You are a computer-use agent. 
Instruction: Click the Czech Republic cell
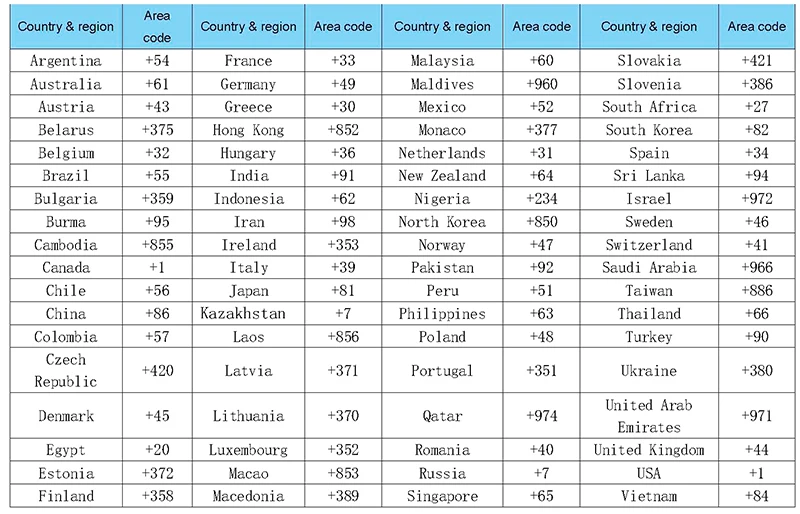pyautogui.click(x=66, y=371)
